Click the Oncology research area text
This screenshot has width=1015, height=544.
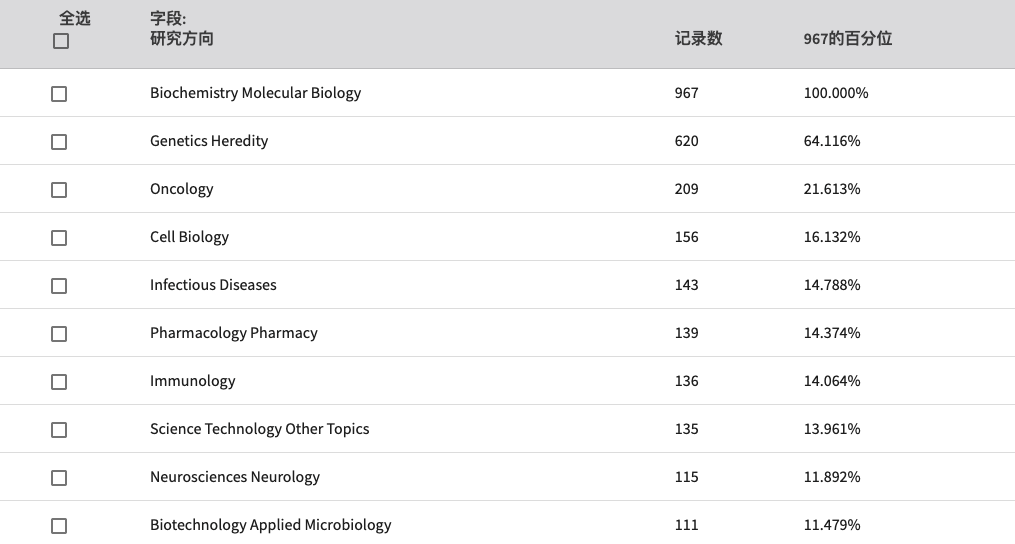[x=182, y=189]
